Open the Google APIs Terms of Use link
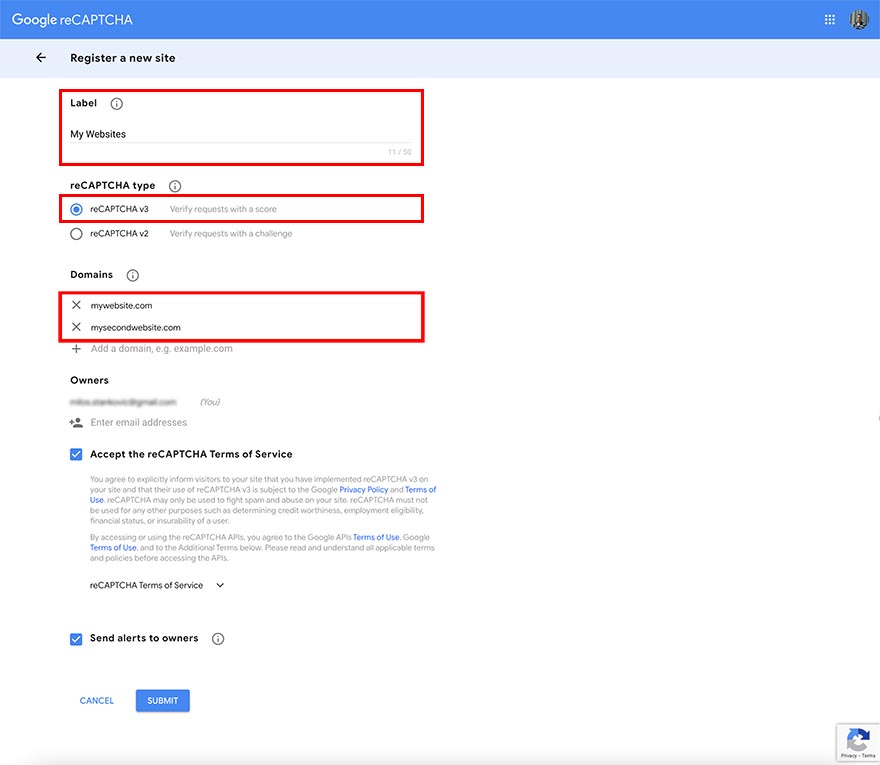Viewport: 880px width, 765px height. click(376, 537)
